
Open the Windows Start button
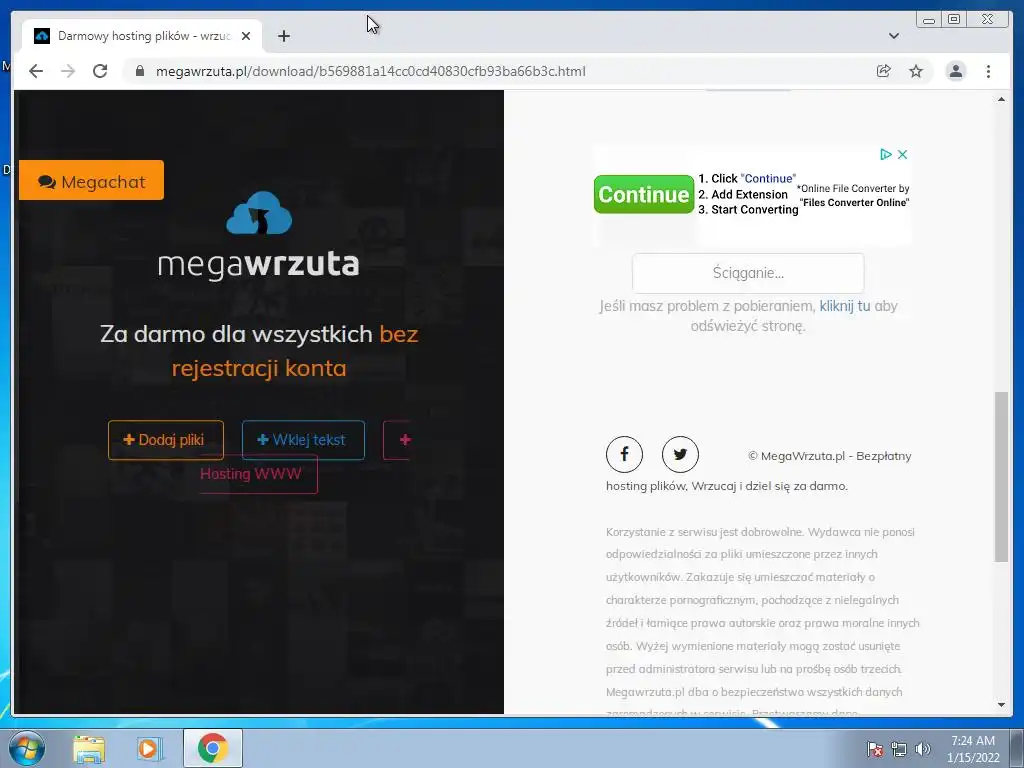point(26,748)
